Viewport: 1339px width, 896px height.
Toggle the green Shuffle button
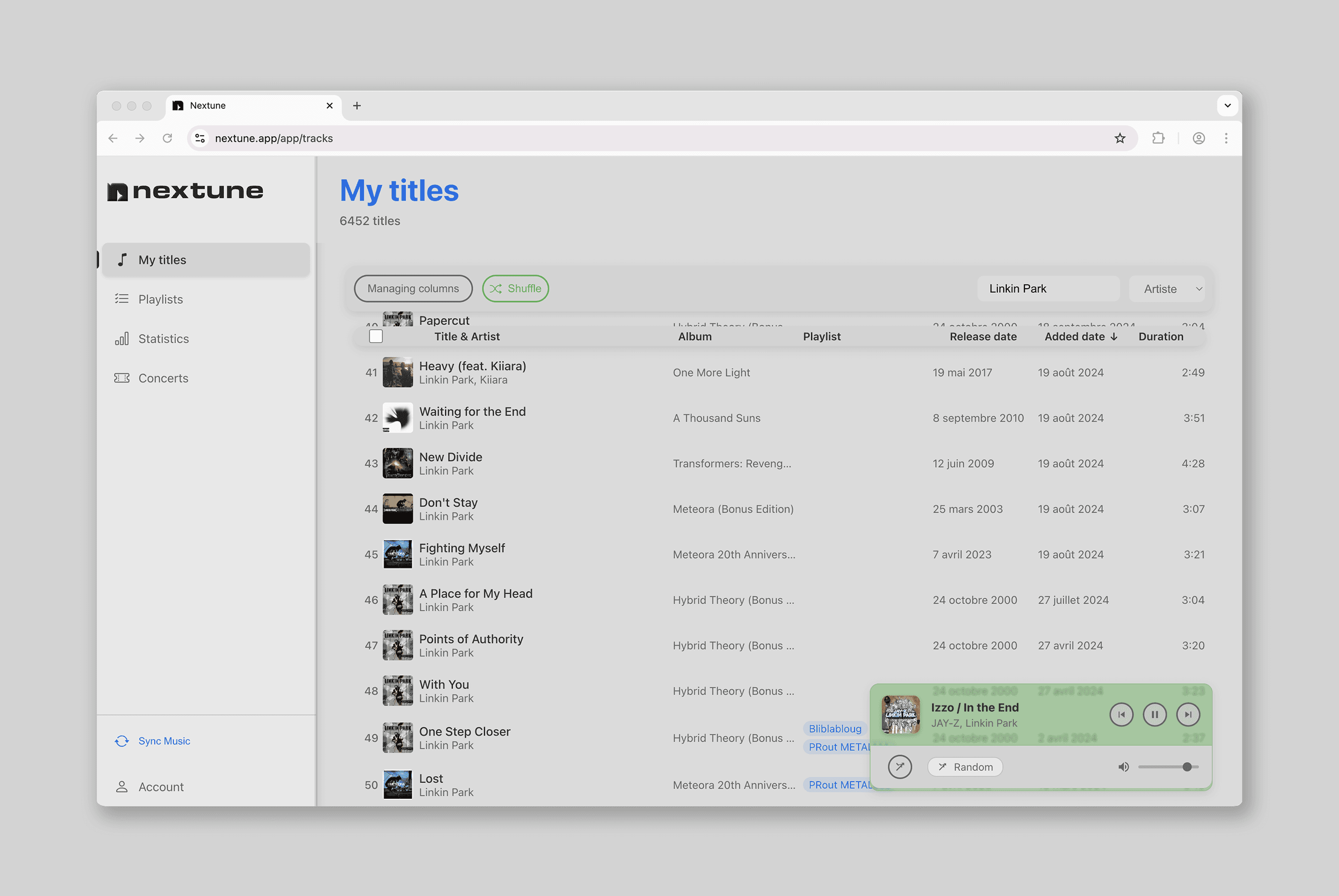click(515, 289)
